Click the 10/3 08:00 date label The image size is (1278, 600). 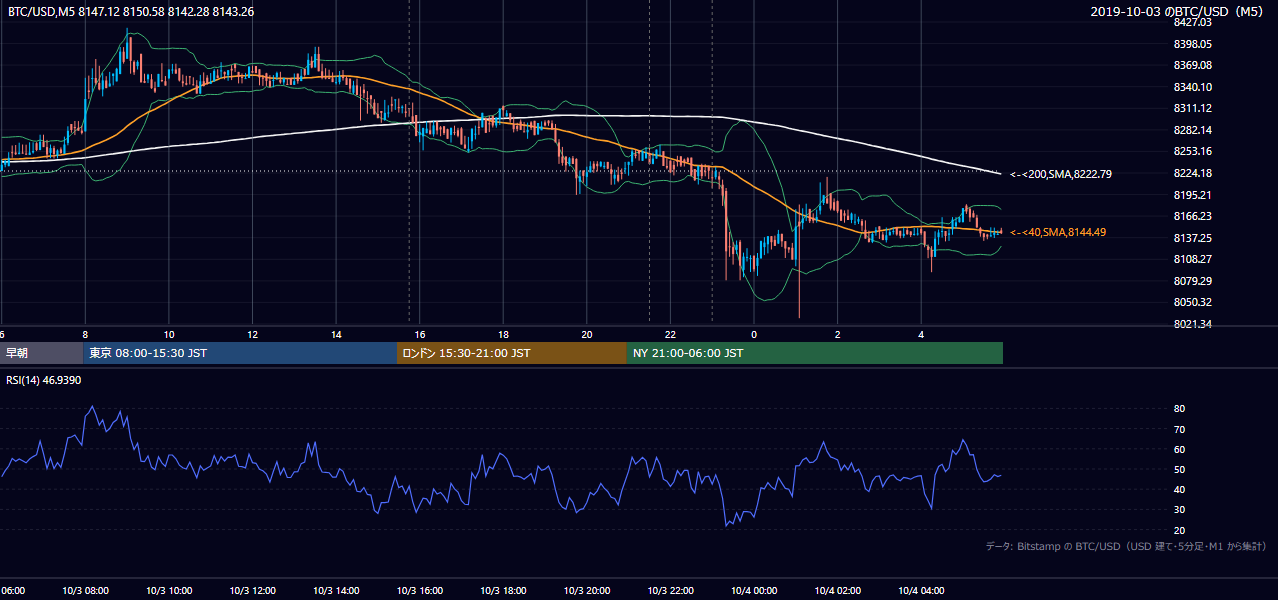pos(85,590)
